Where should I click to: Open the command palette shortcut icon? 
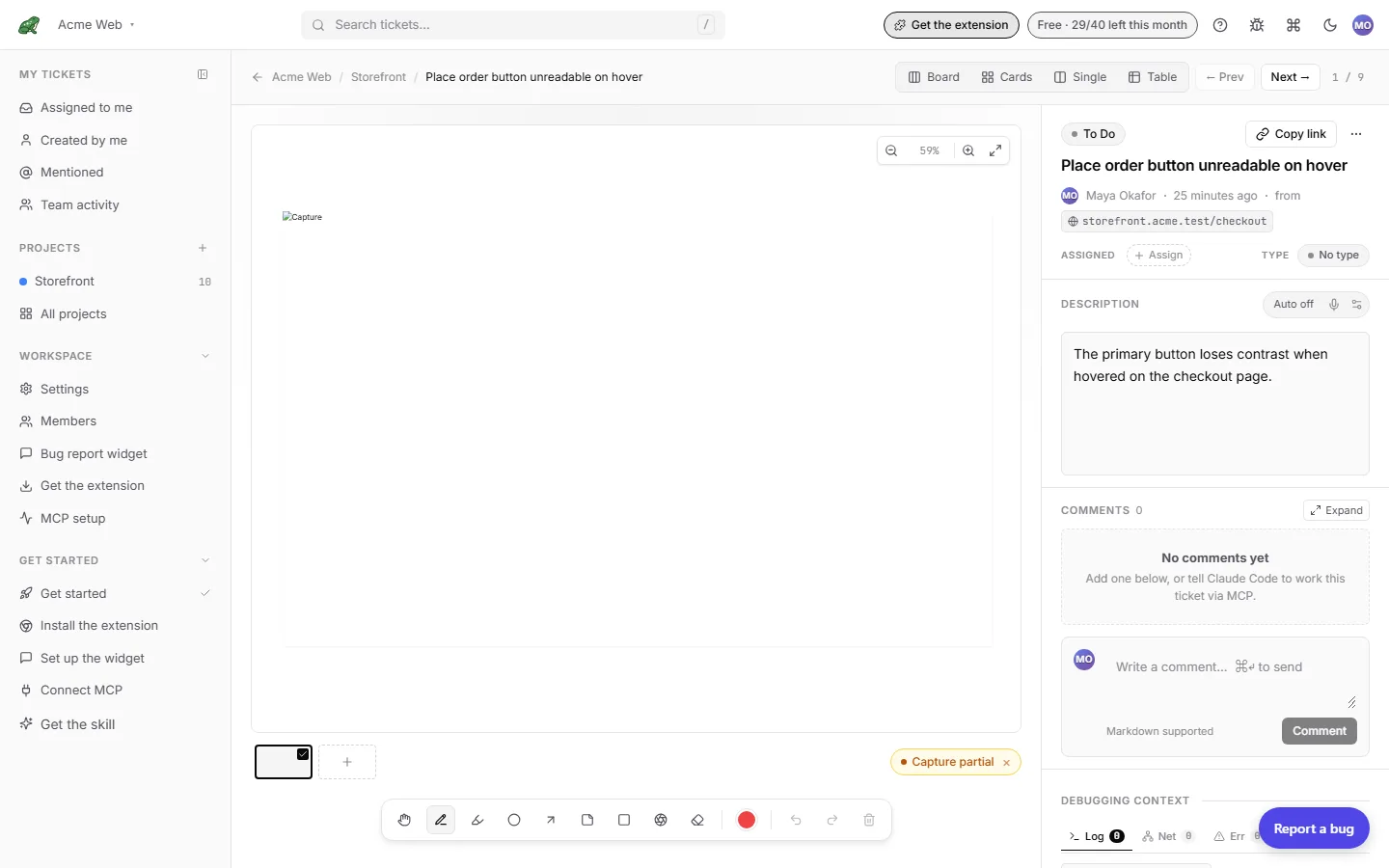point(1294,25)
